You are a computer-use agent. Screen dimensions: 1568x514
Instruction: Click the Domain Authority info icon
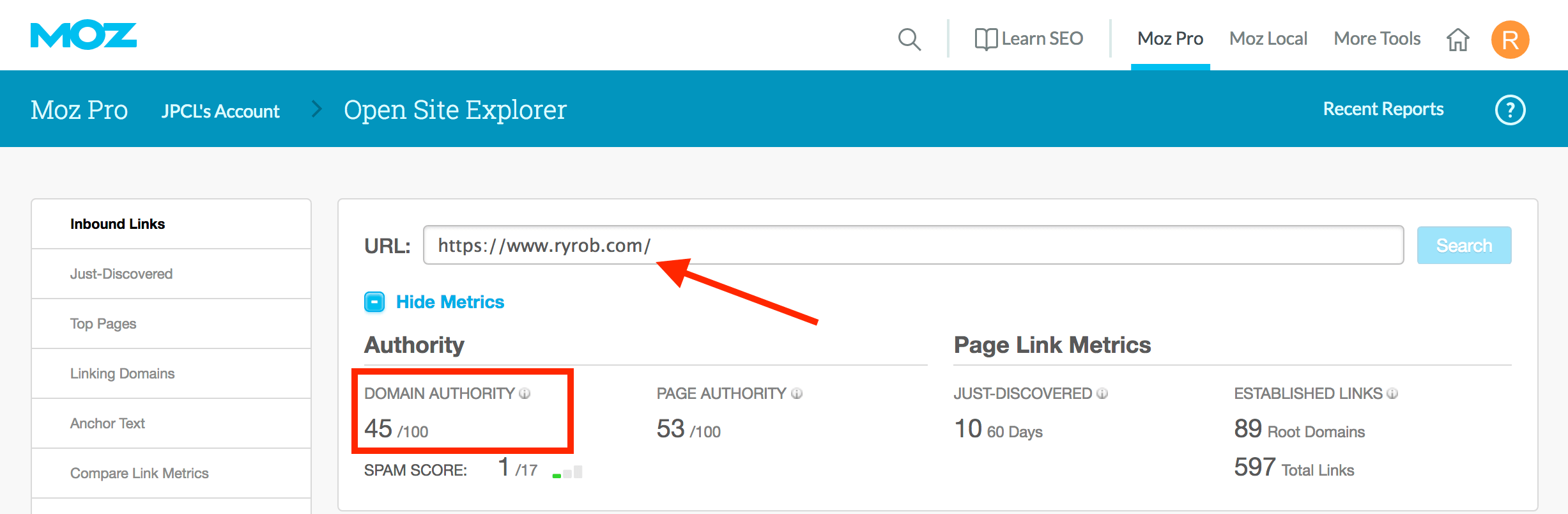525,394
